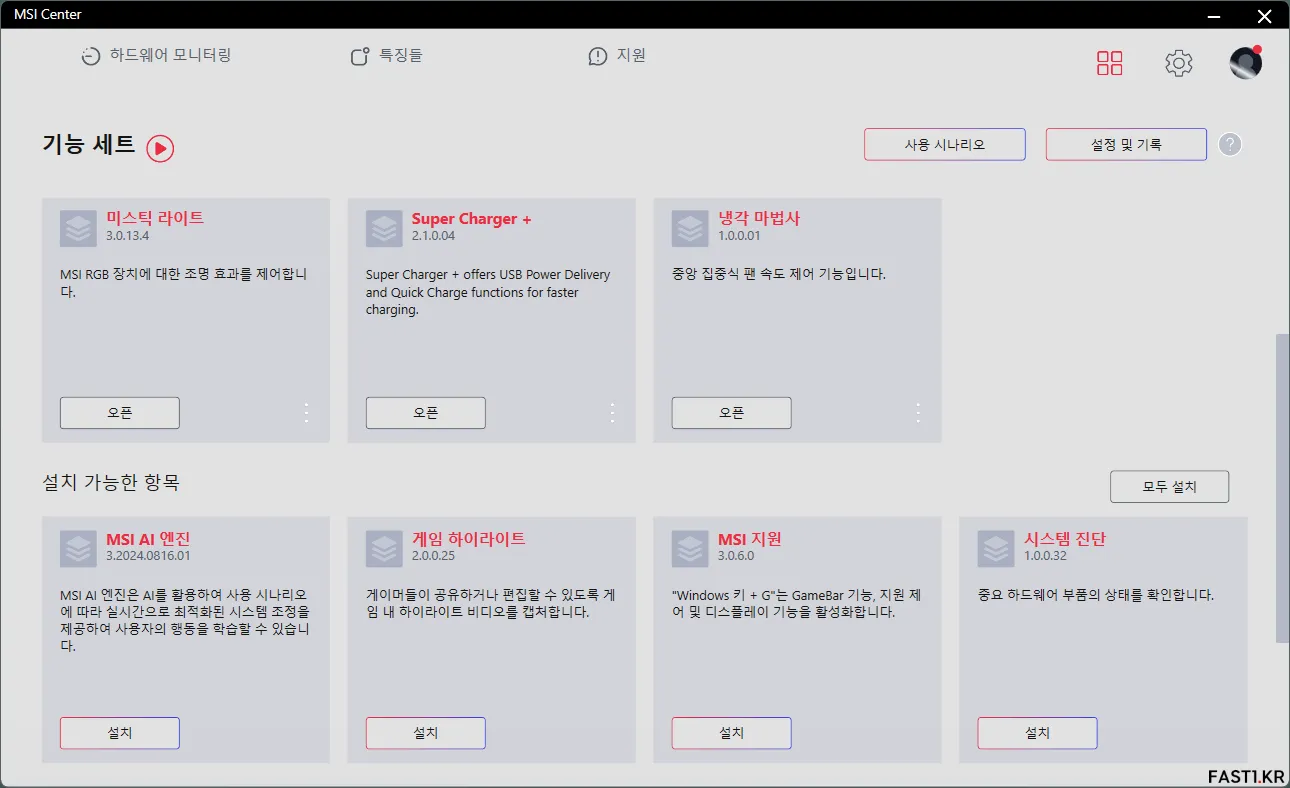Click the 미스틱 라이트 title
1290x788 pixels.
point(155,218)
